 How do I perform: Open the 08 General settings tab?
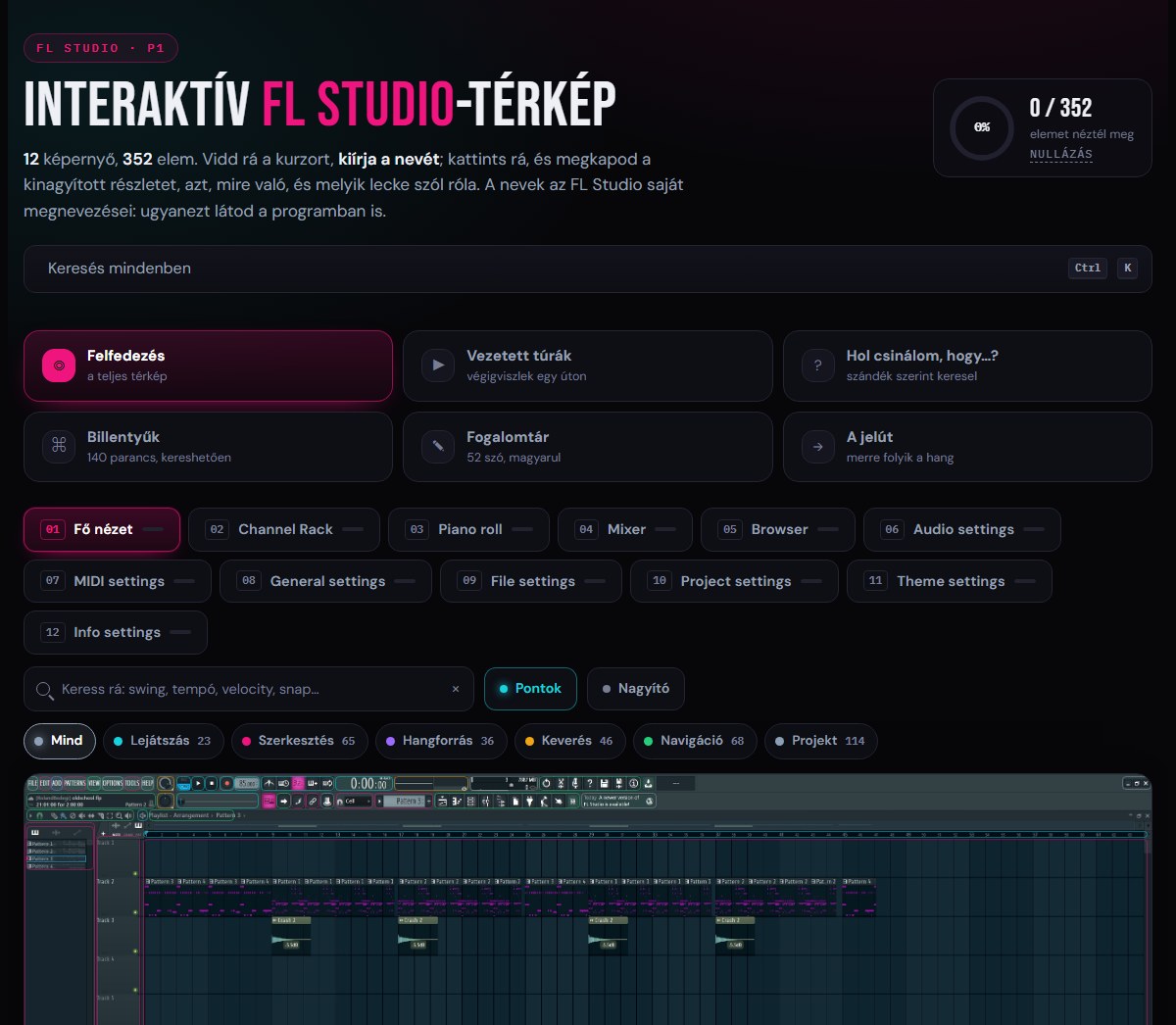click(x=325, y=581)
